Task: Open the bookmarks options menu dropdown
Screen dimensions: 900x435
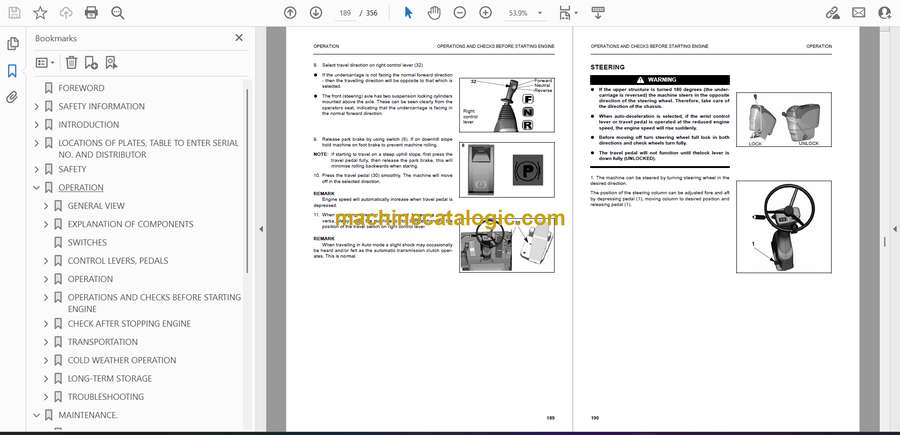Action: click(x=45, y=63)
